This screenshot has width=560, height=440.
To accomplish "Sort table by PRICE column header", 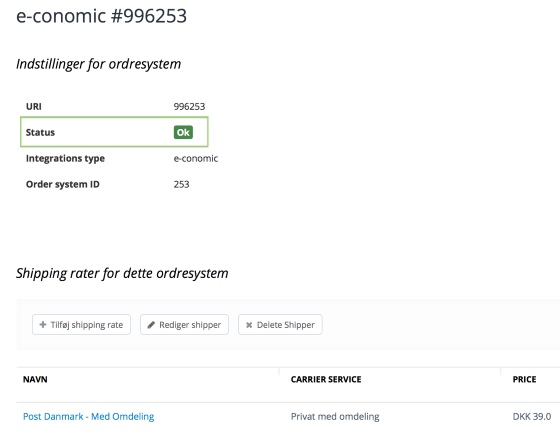I will tap(524, 379).
